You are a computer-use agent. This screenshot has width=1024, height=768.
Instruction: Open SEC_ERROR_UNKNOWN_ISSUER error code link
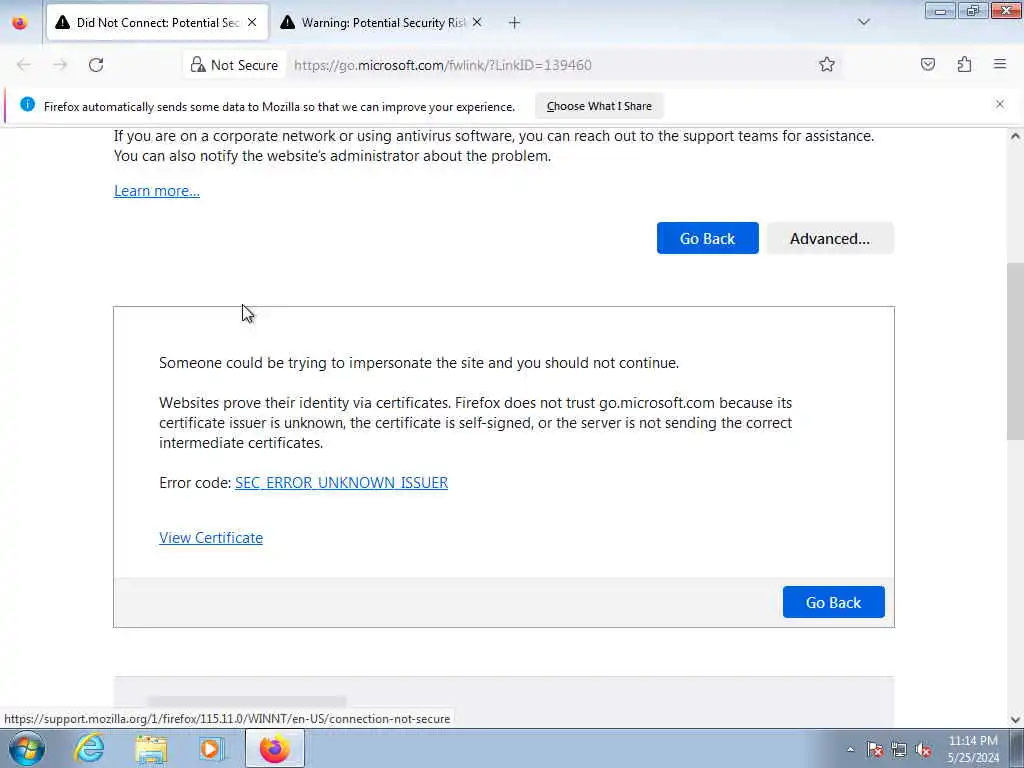click(x=342, y=483)
